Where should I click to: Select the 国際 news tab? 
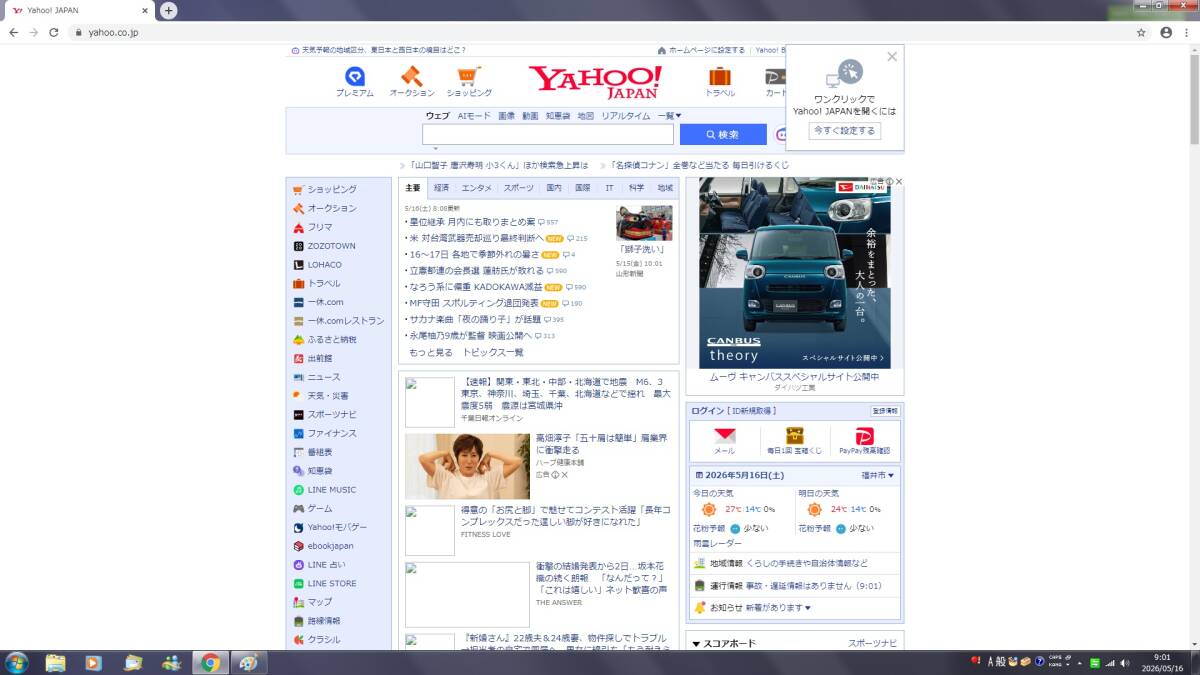[x=582, y=188]
